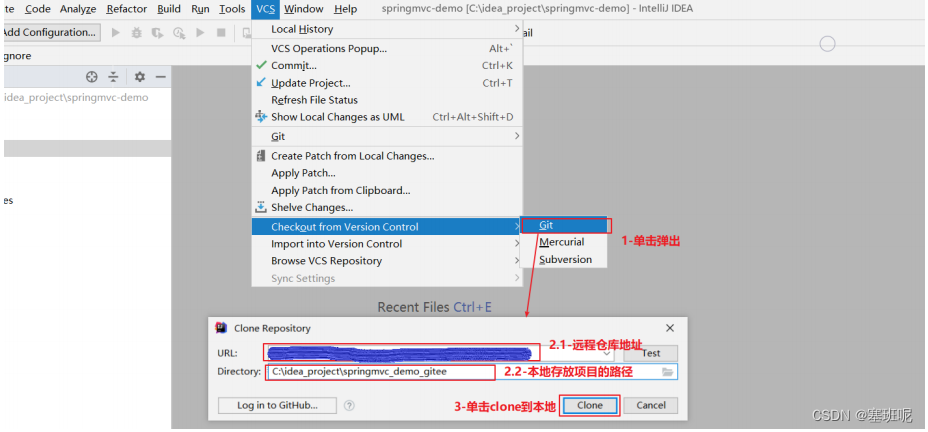Image resolution: width=928 pixels, height=432 pixels.
Task: Click the Stop square icon in toolbar
Action: coord(221,33)
